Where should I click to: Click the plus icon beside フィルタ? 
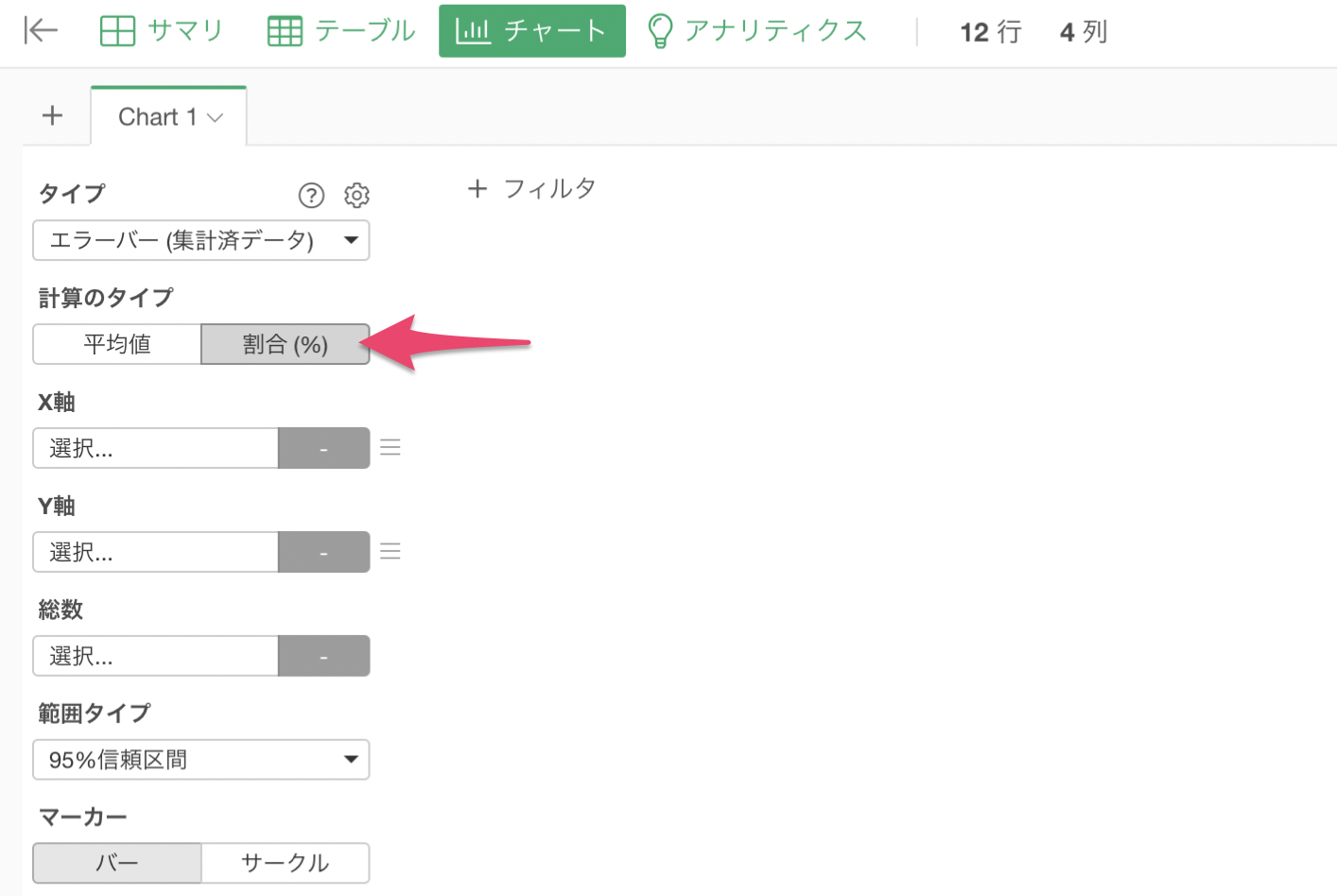pos(477,189)
